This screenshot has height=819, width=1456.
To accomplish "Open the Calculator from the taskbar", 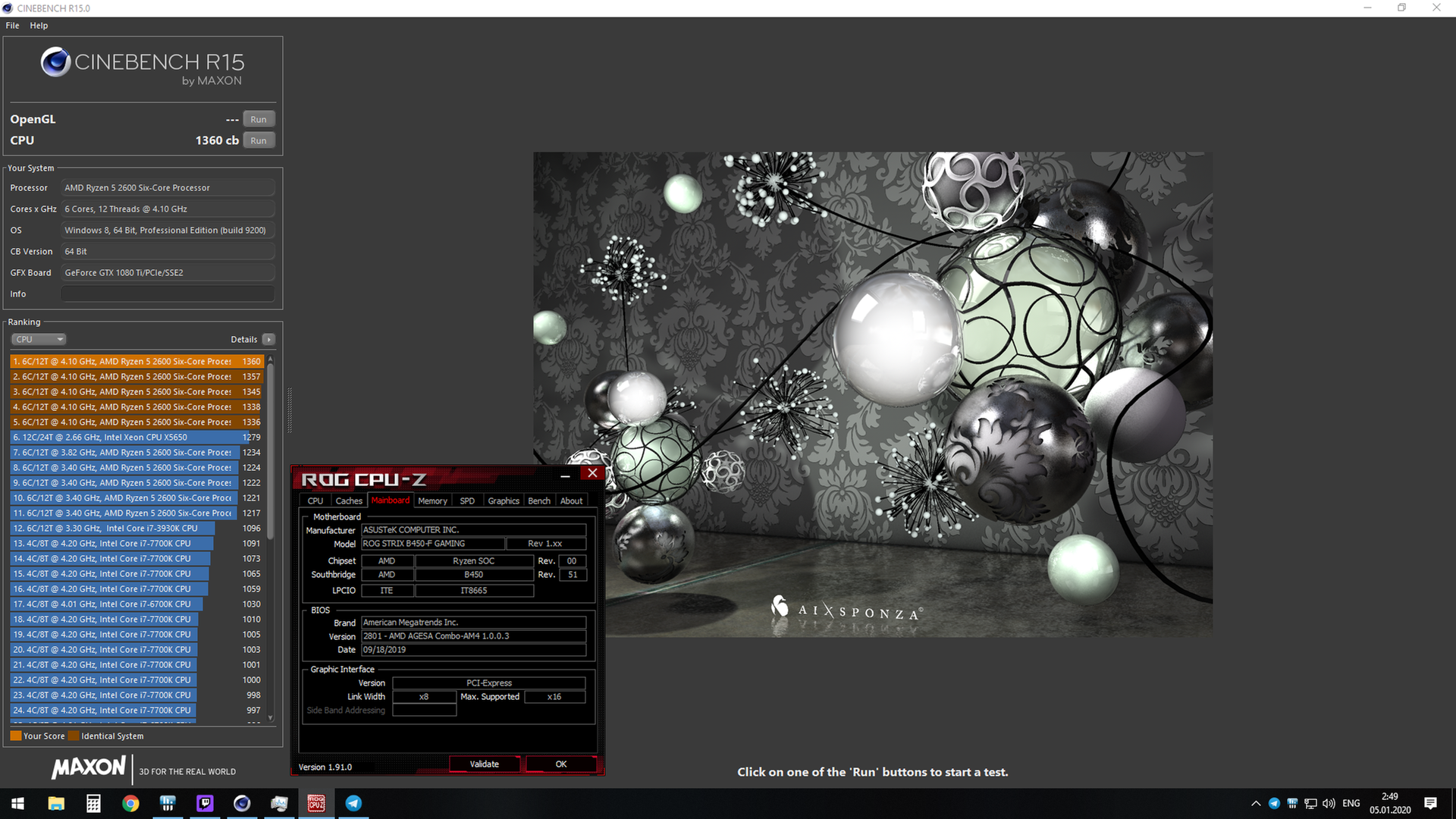I will [x=93, y=803].
